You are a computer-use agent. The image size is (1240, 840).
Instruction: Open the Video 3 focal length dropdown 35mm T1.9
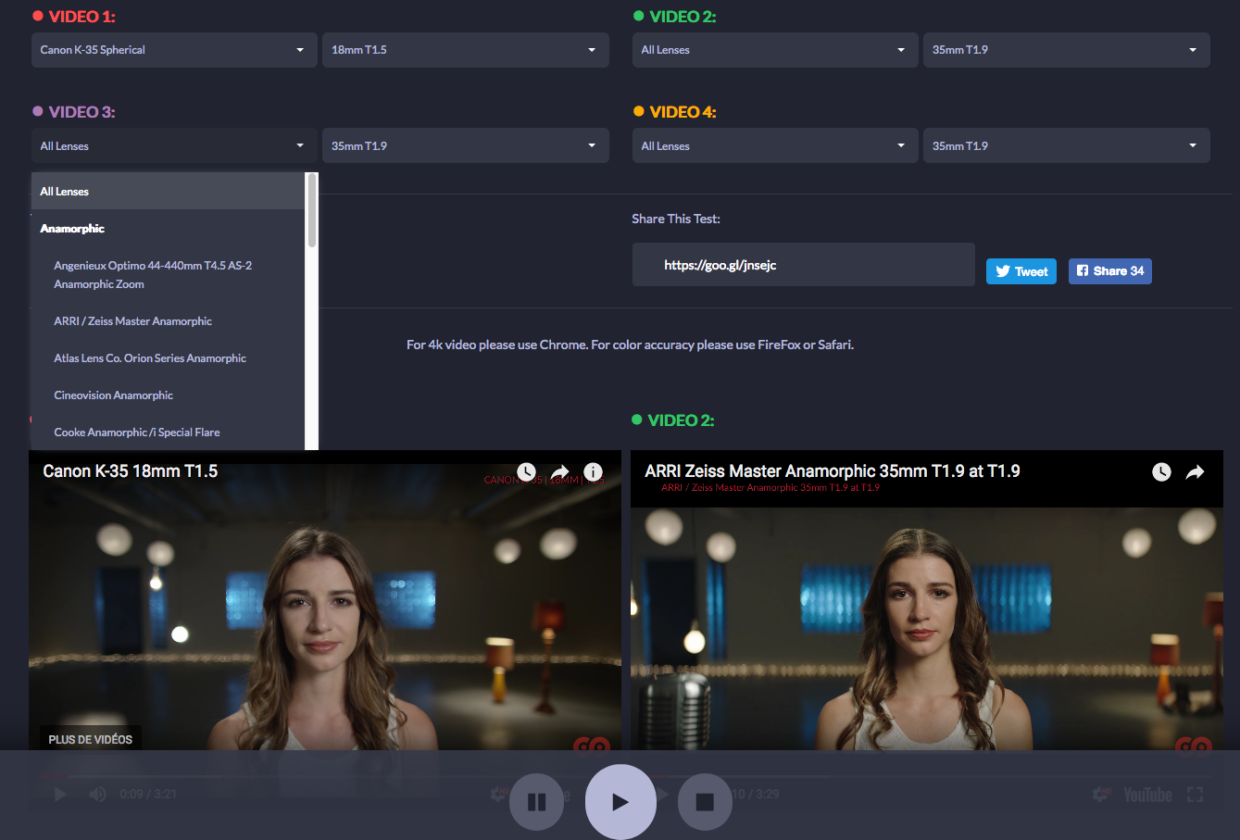(465, 146)
